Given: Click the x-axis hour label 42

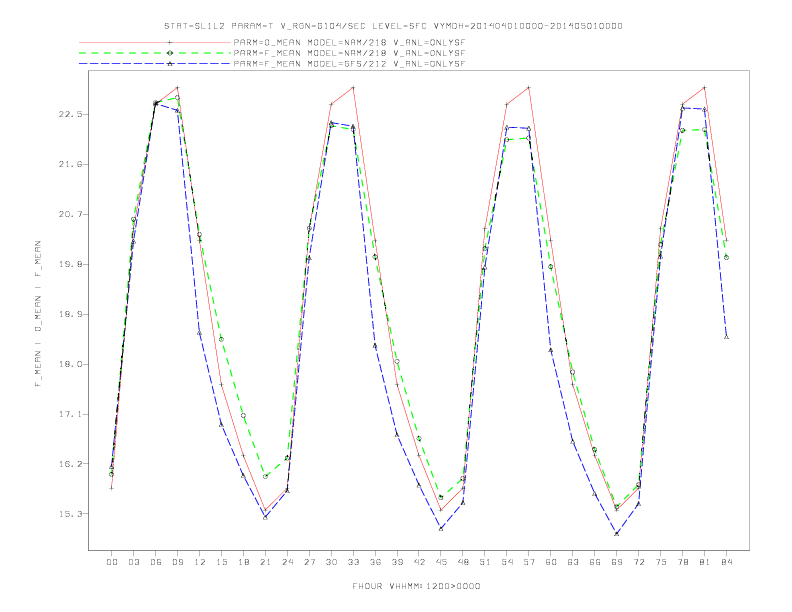Looking at the screenshot, I should [419, 562].
